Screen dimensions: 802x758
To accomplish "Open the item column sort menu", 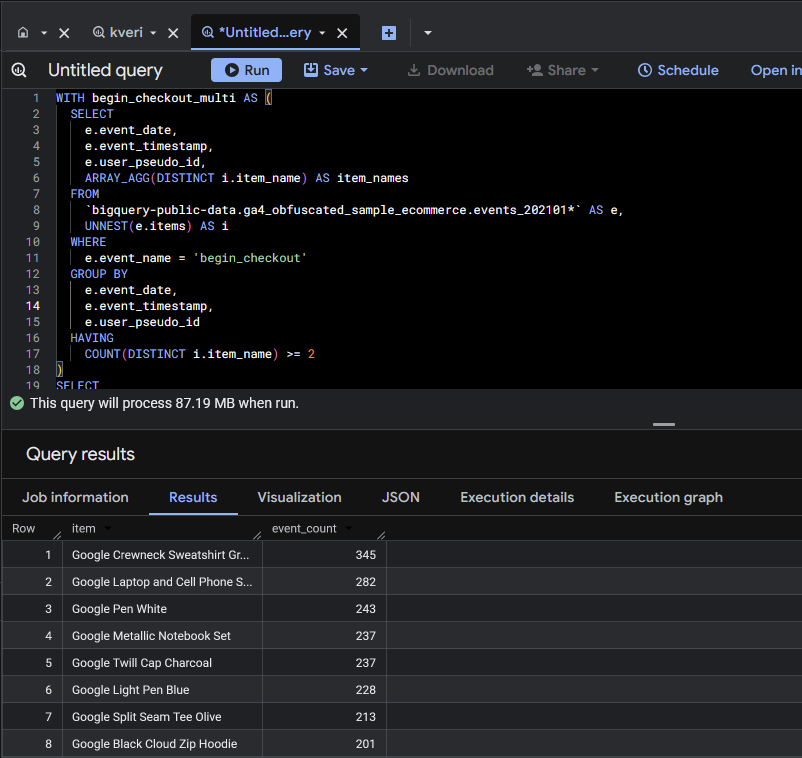I will pyautogui.click(x=108, y=529).
